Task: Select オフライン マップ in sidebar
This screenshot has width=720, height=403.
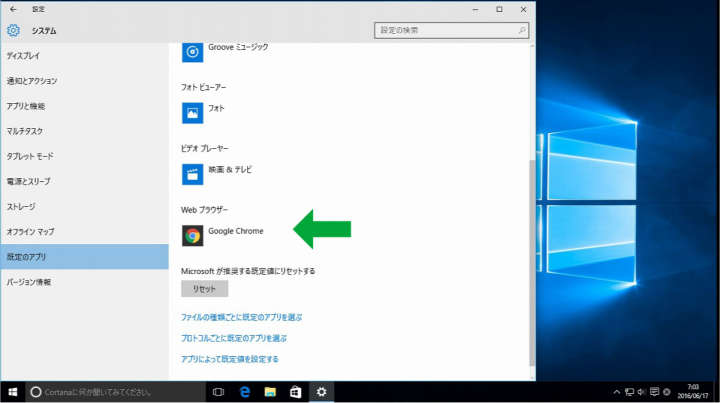Action: tap(84, 232)
